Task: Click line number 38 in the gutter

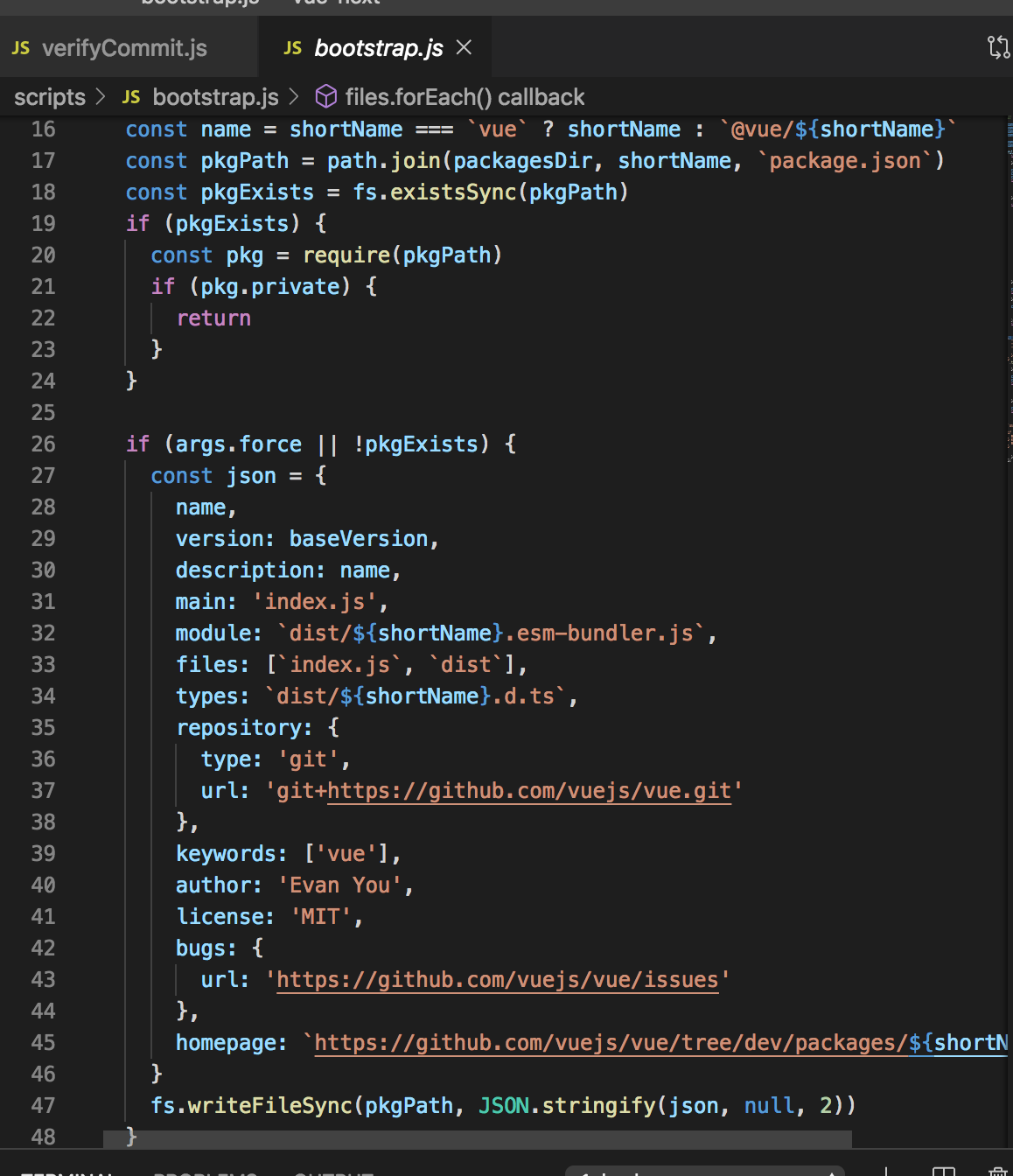Action: pyautogui.click(x=44, y=822)
